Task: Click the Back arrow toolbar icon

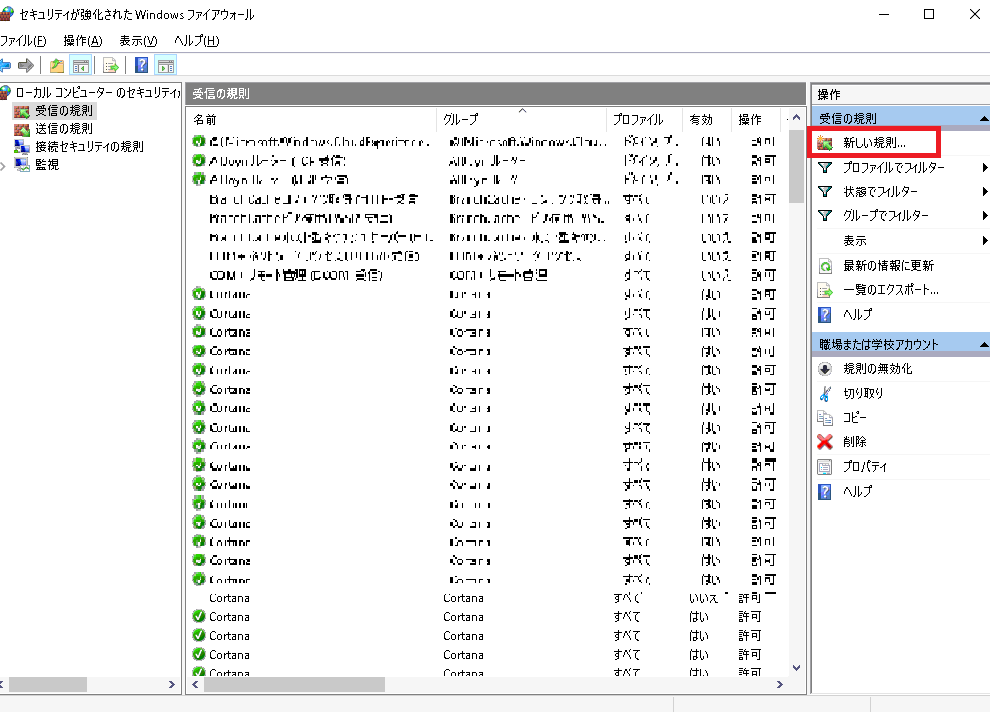Action: [5, 65]
